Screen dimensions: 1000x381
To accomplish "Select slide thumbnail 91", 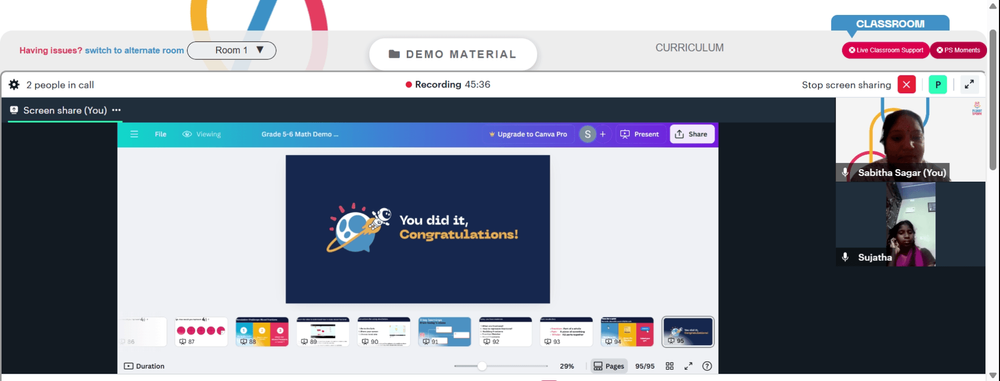I will pos(445,332).
